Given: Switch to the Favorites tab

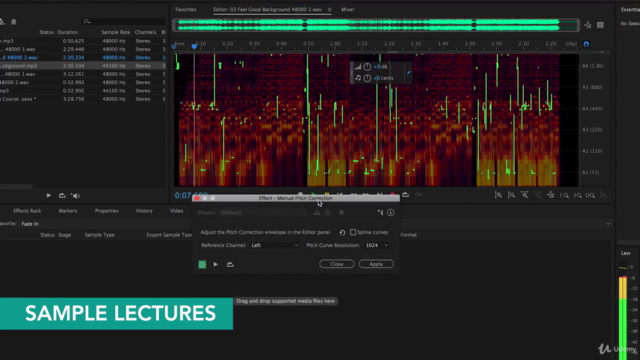Looking at the screenshot, I should point(186,9).
